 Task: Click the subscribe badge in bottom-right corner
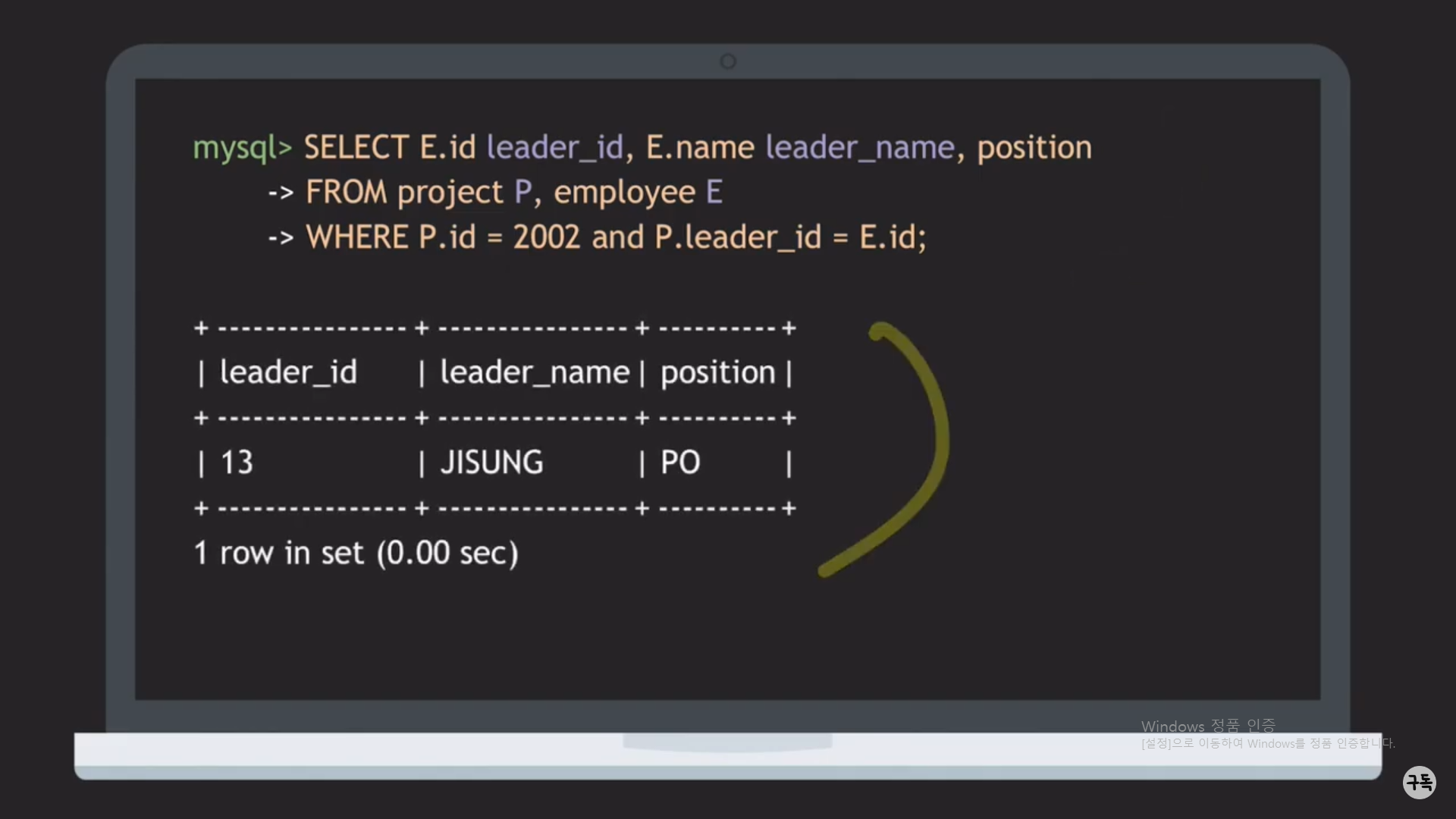tap(1419, 782)
